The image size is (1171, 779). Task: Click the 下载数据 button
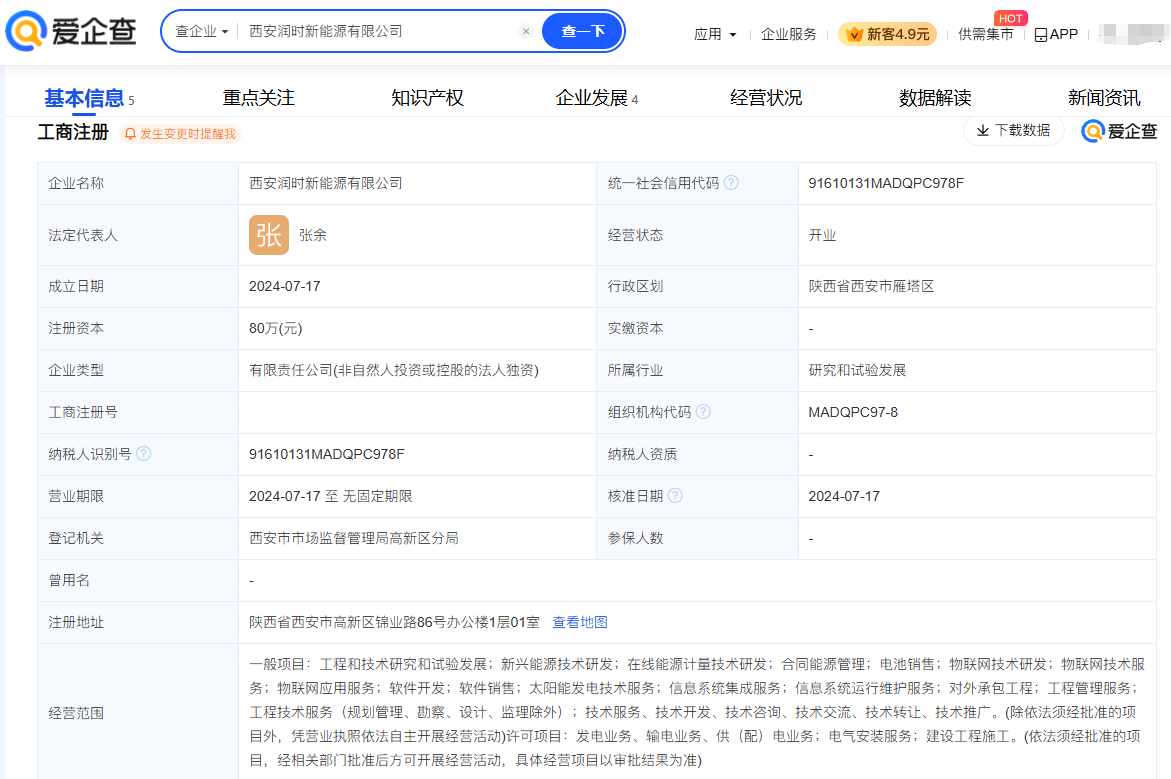[1013, 131]
